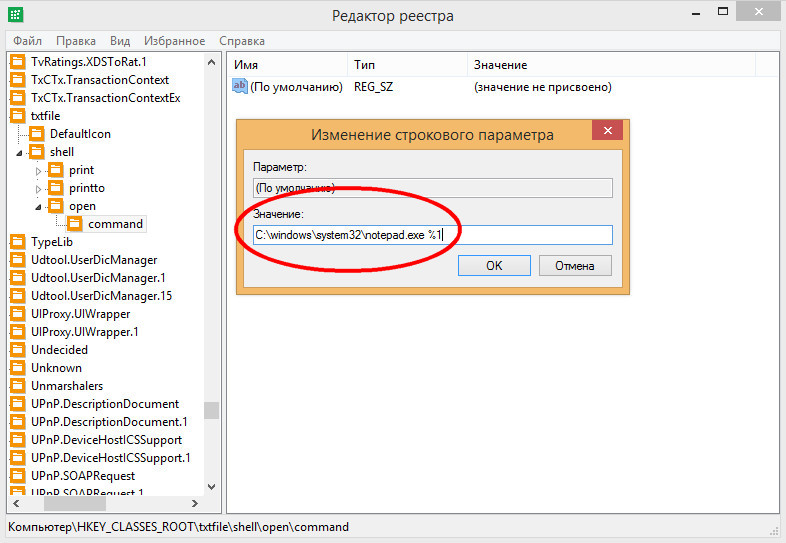Screen dimensions: 786x543
Task: Expand the print subkey
Action: 40,171
